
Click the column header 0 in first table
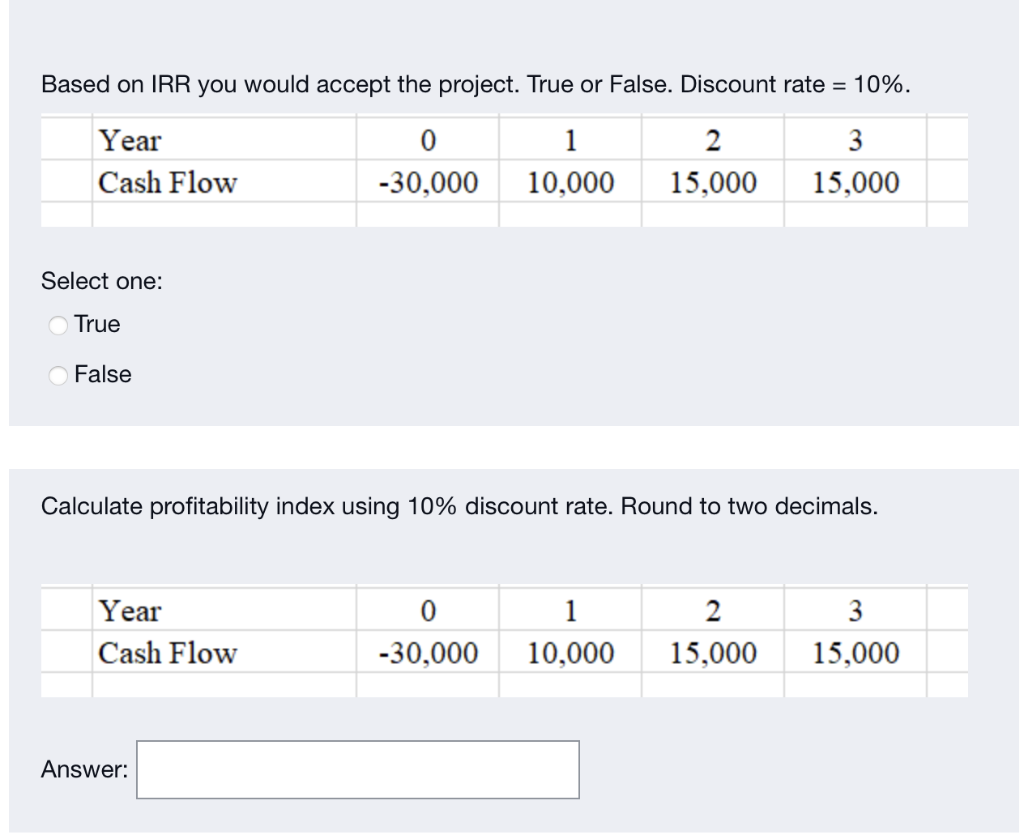[x=427, y=140]
